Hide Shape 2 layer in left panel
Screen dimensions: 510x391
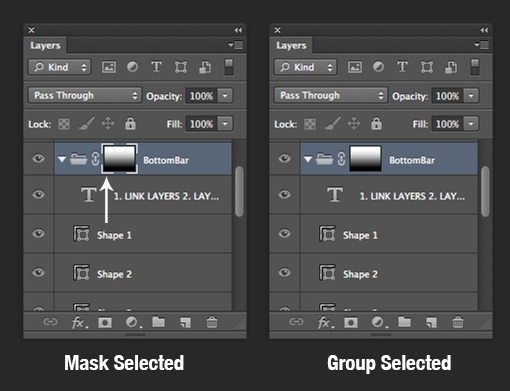pos(39,272)
